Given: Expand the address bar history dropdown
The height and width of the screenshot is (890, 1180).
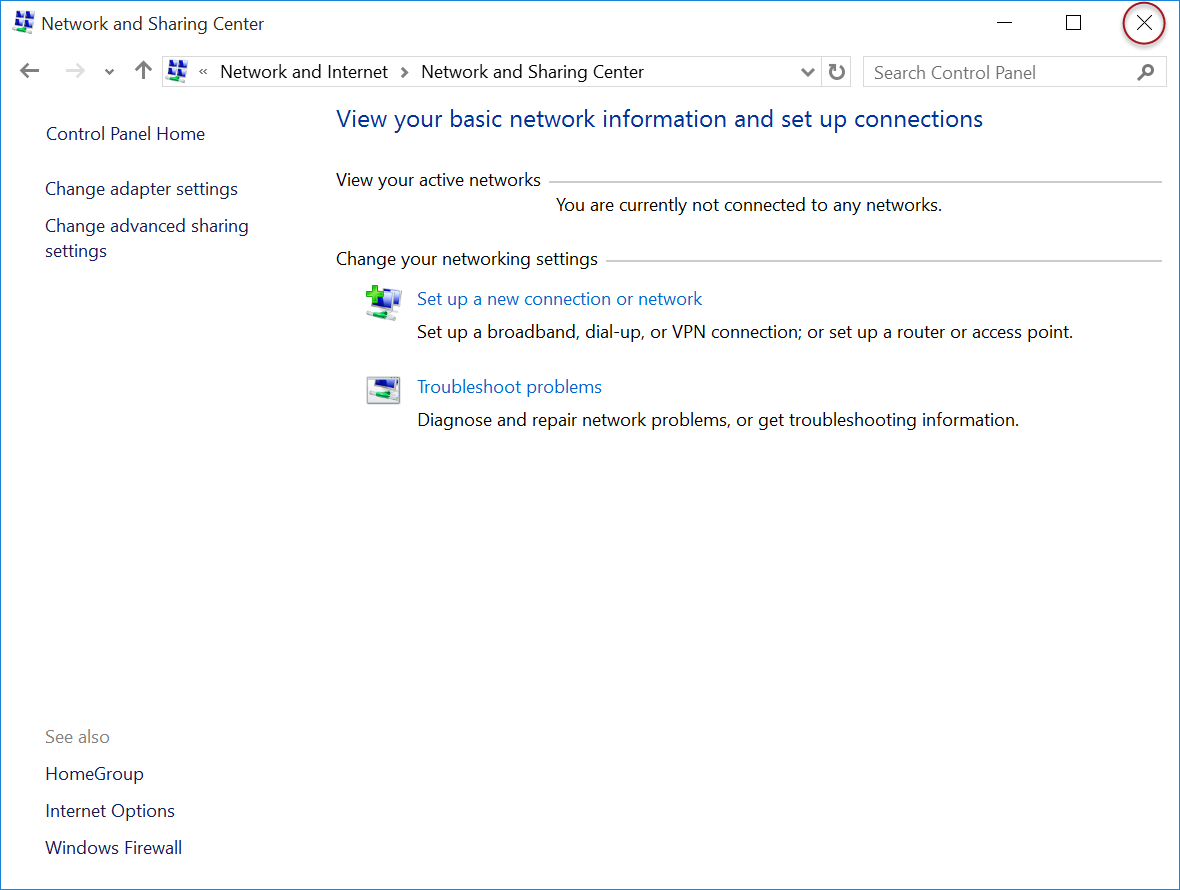Looking at the screenshot, I should click(808, 72).
